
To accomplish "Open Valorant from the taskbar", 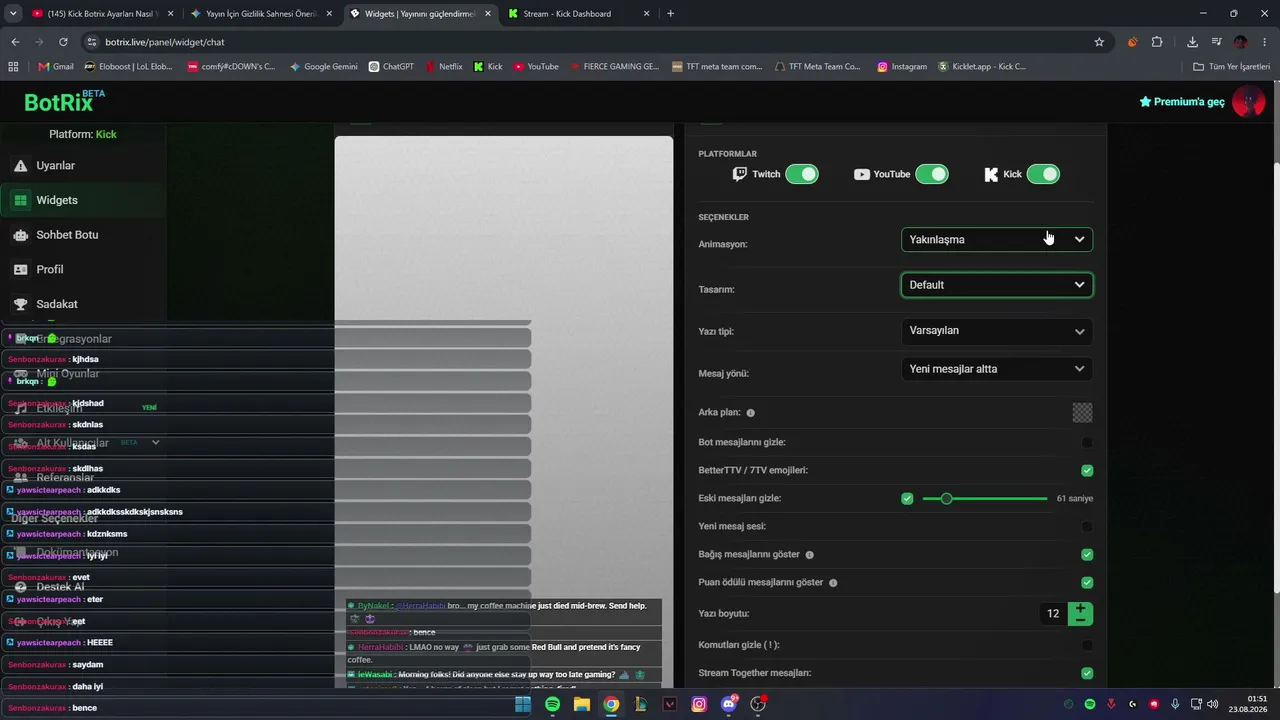I will [670, 704].
